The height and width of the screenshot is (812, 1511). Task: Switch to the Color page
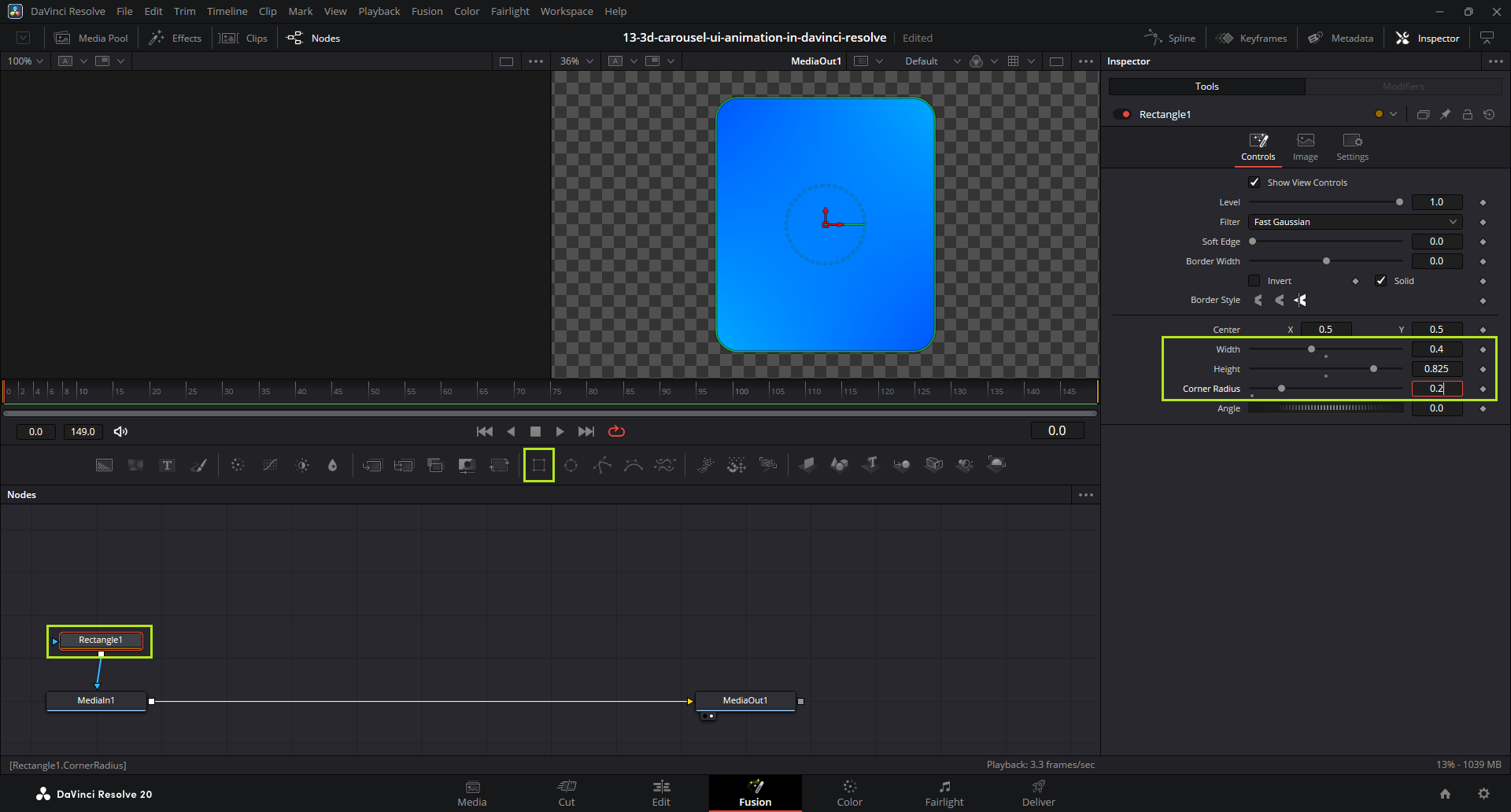[x=849, y=793]
